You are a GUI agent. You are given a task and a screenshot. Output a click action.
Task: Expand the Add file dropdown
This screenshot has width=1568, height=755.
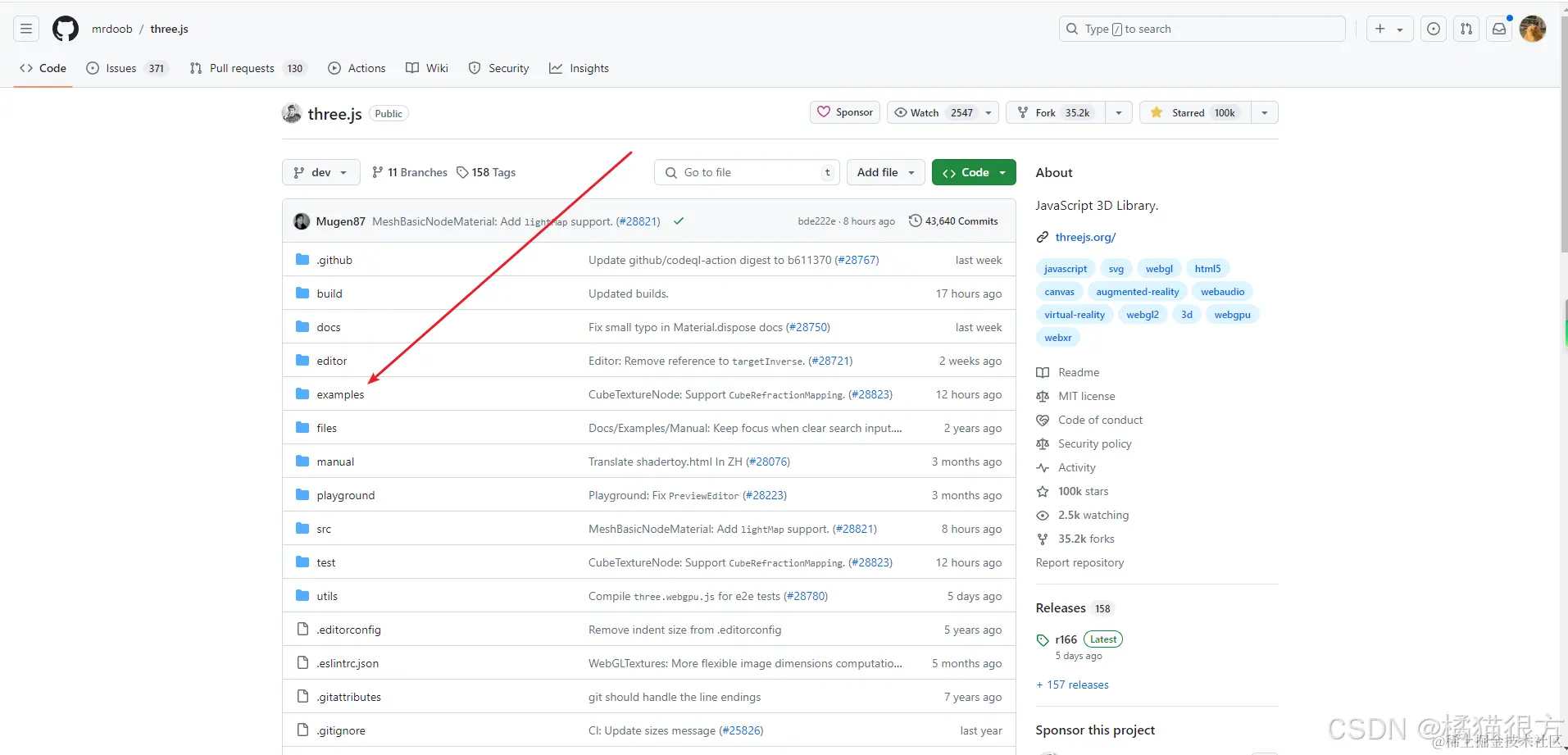886,172
